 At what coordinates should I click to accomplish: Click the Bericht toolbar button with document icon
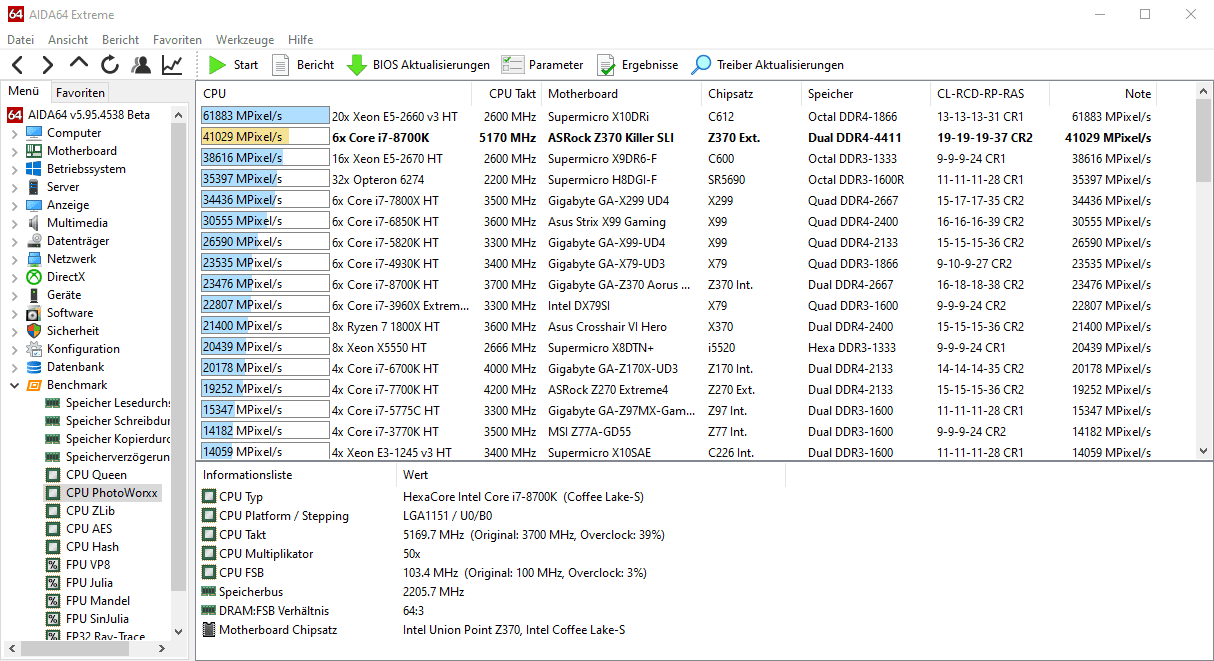pos(303,65)
